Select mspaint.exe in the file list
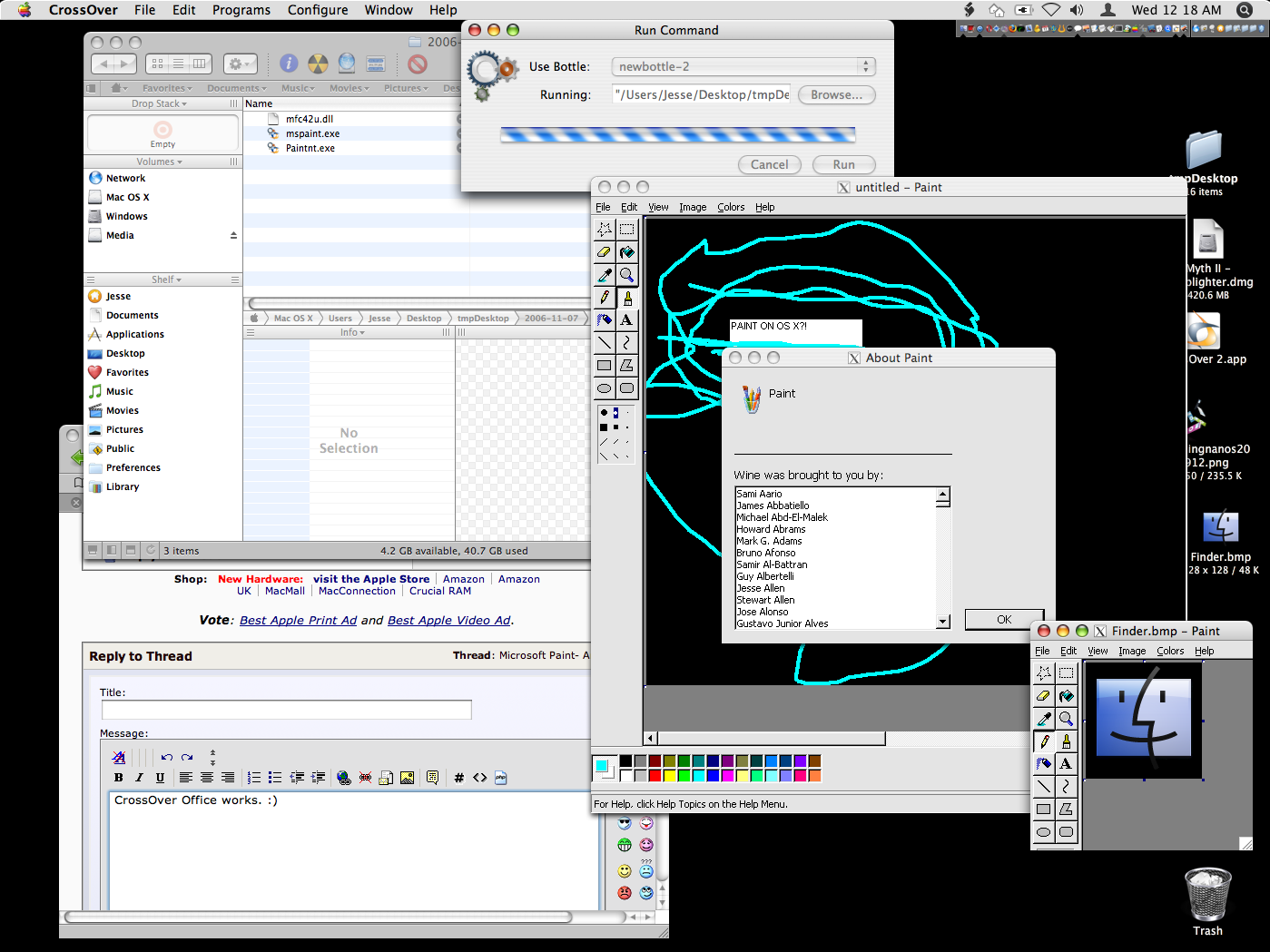 pyautogui.click(x=312, y=133)
